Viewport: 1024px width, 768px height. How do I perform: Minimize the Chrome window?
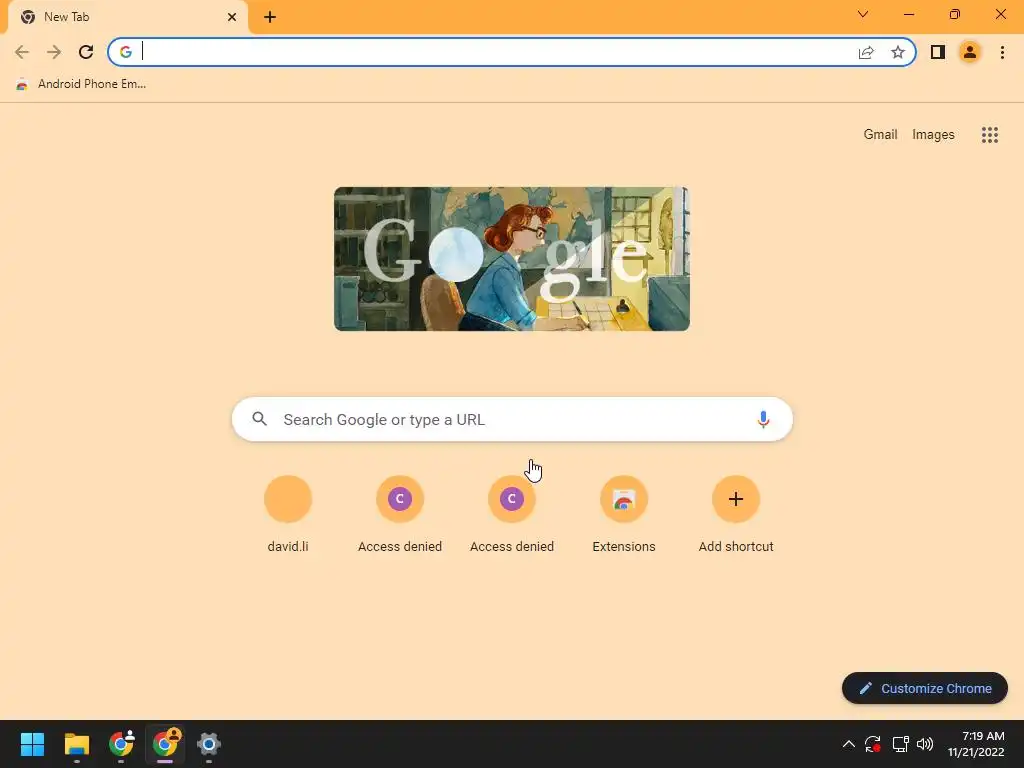click(908, 14)
